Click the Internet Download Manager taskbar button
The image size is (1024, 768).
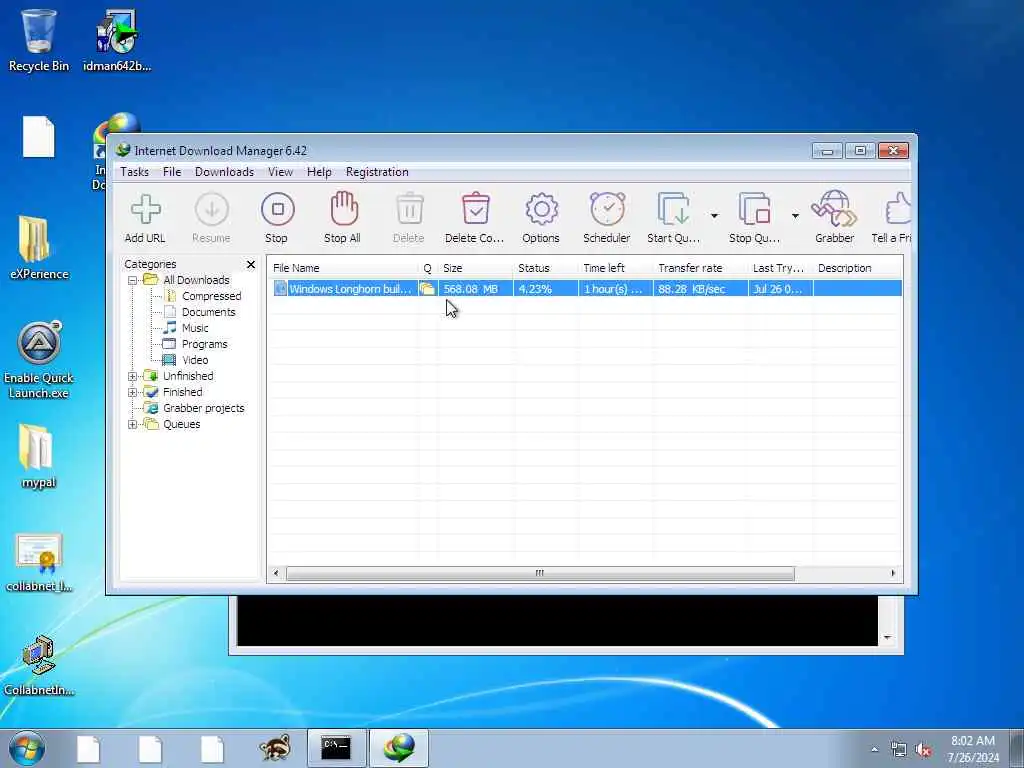click(399, 748)
